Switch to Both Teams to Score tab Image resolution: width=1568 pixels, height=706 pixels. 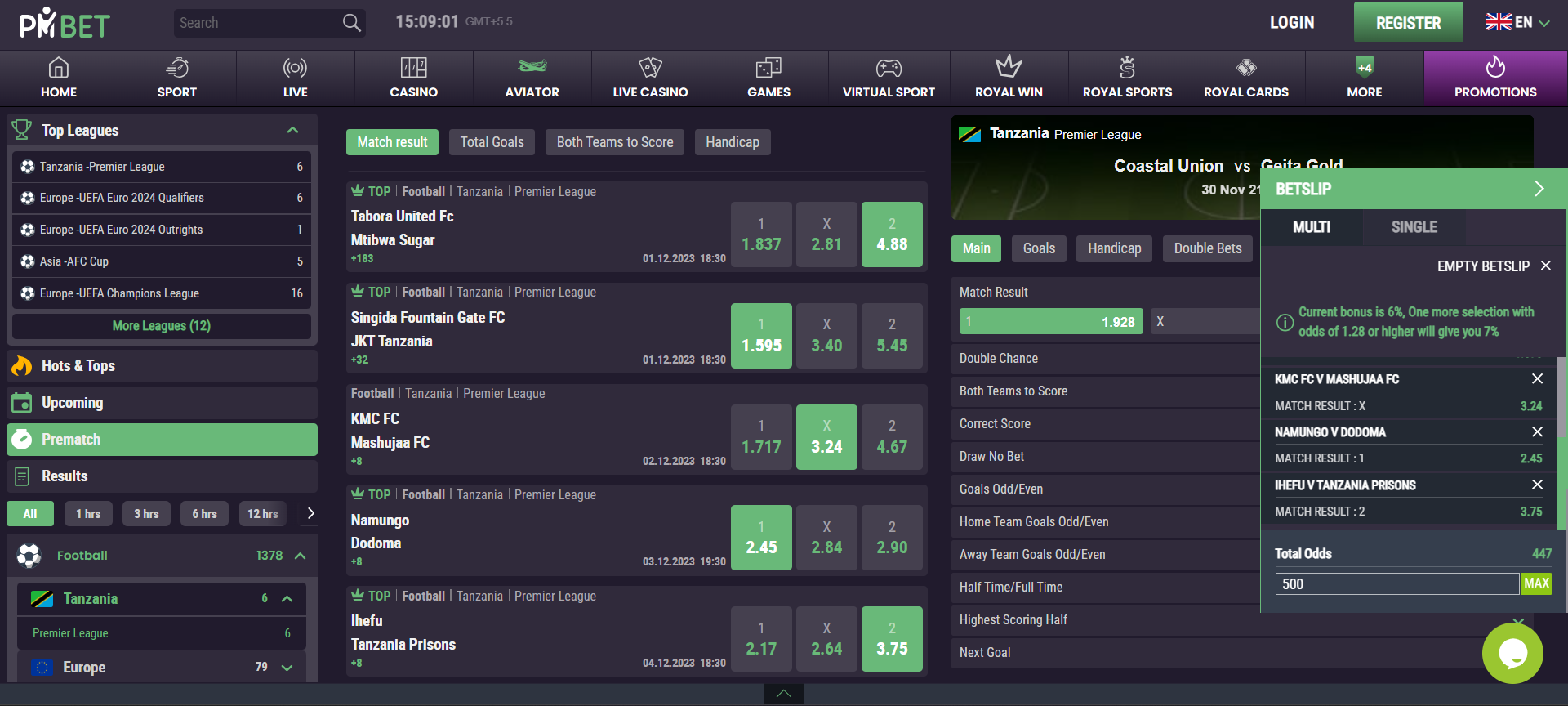pos(615,142)
